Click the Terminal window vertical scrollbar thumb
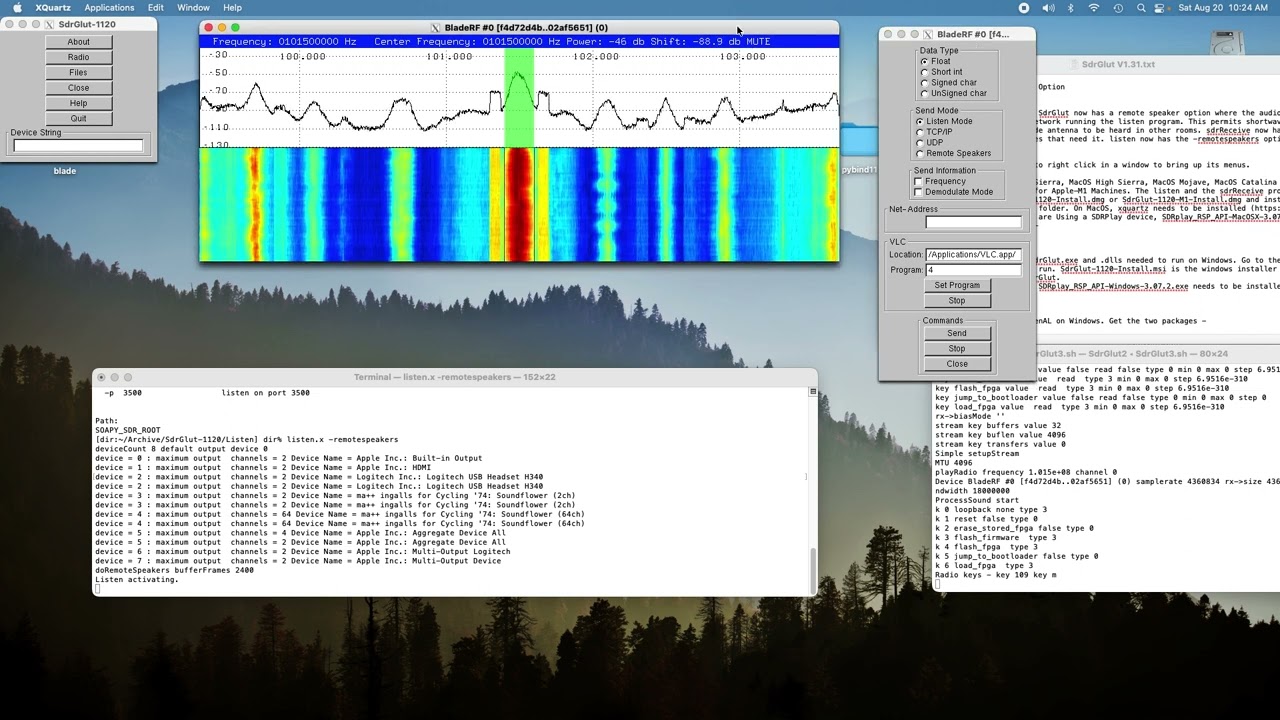This screenshot has width=1280, height=720. (812, 569)
